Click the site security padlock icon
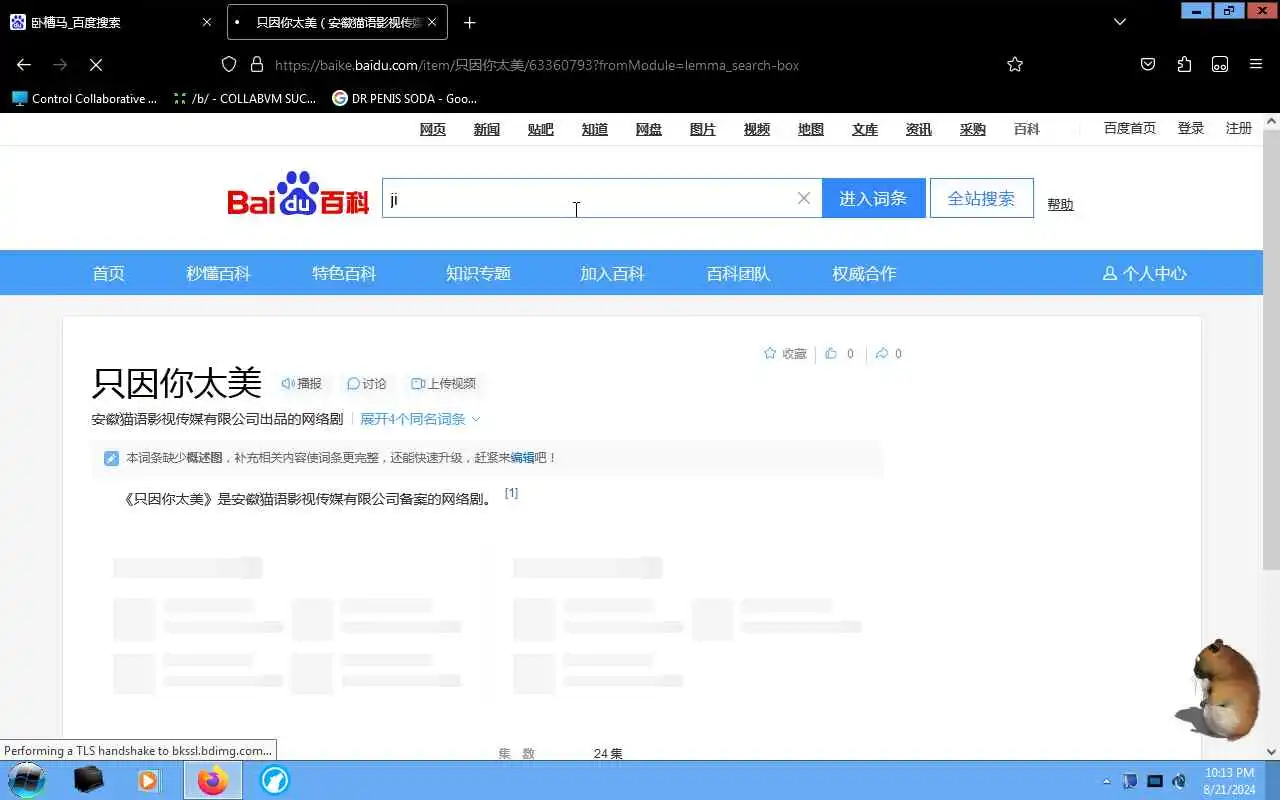Viewport: 1280px width, 800px height. (x=256, y=64)
